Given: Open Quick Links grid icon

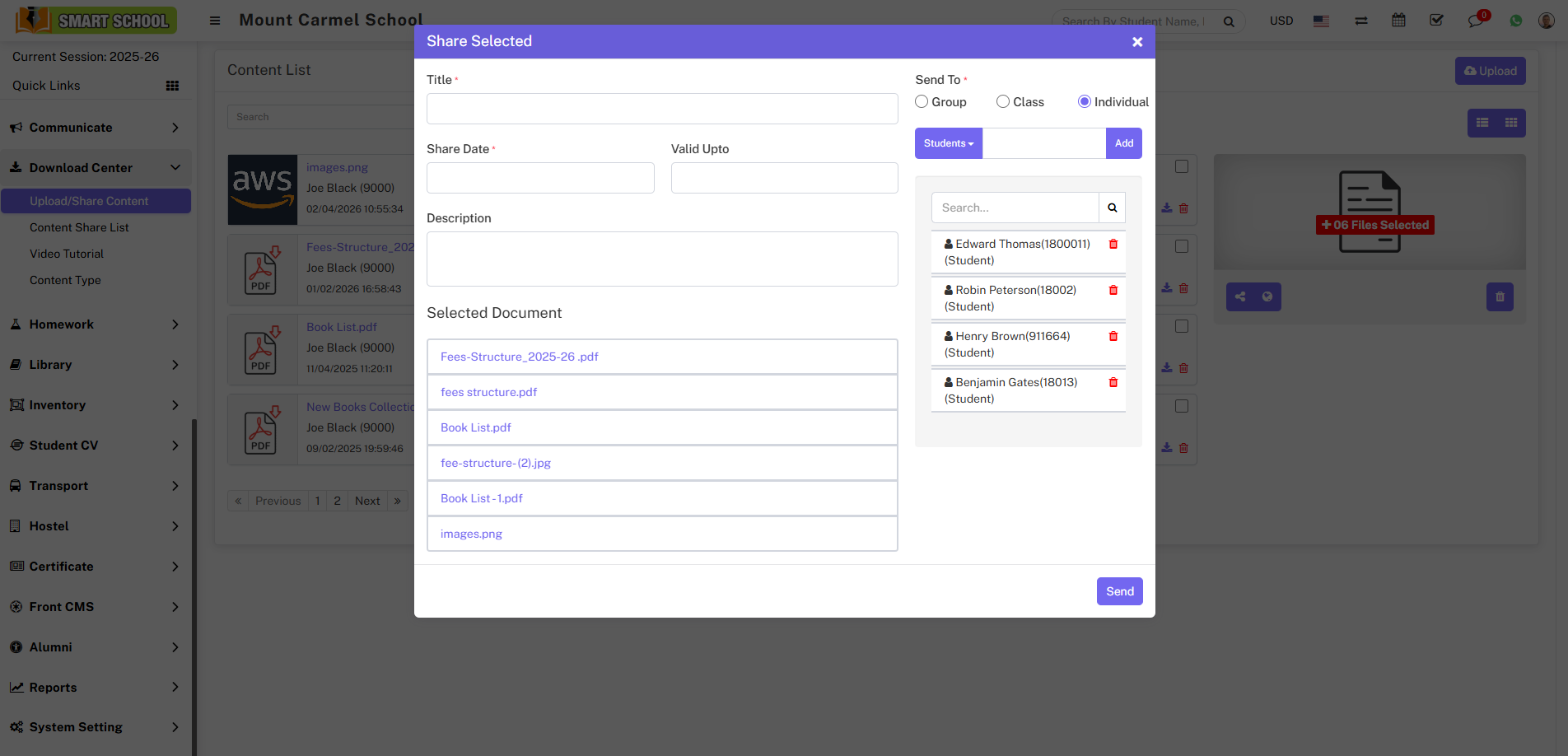Looking at the screenshot, I should click(172, 86).
